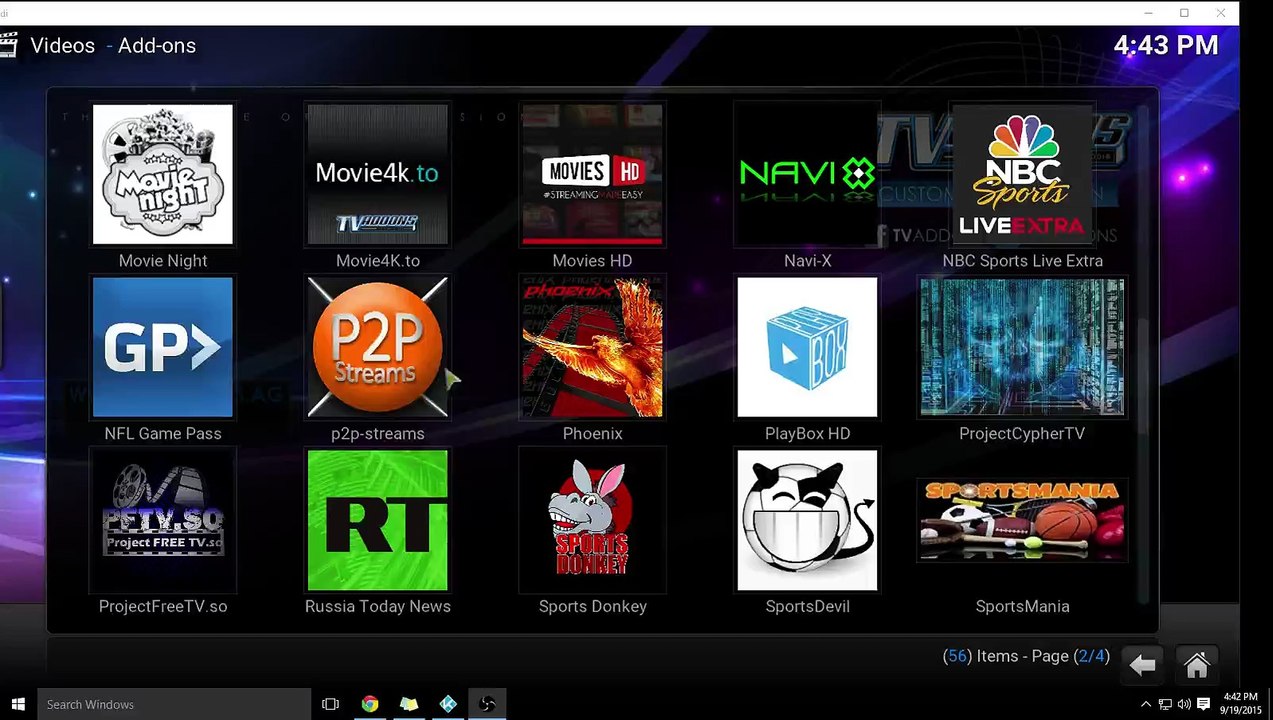Click the Kodi 4:43 PM clock

(x=1166, y=45)
